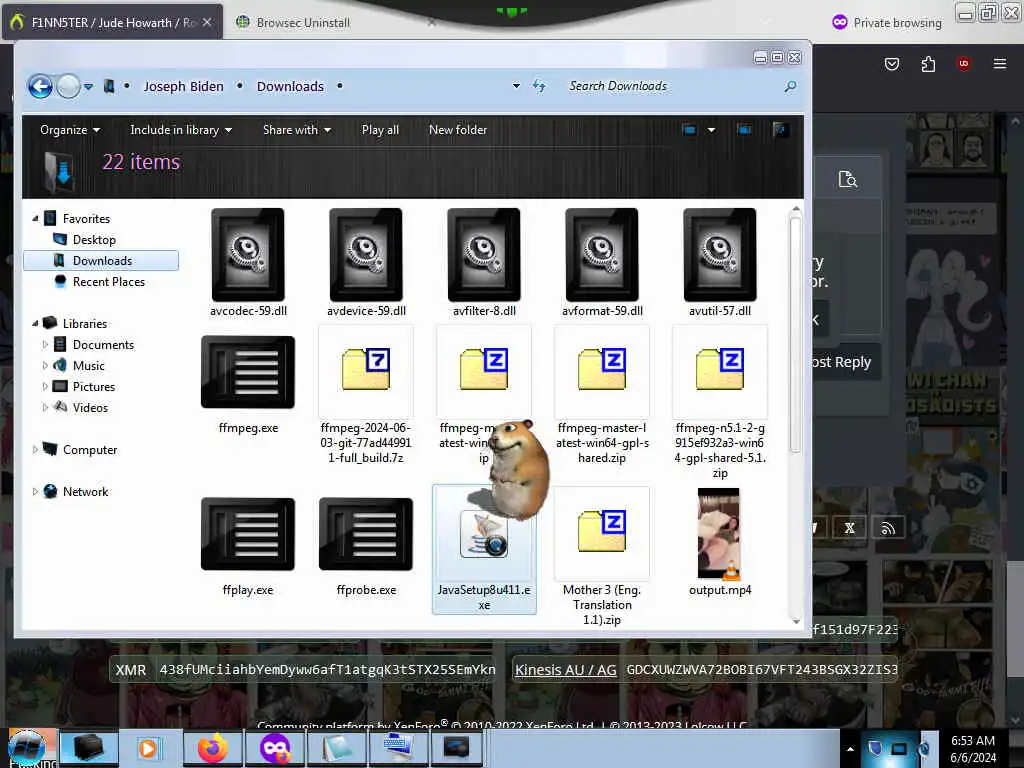Click Joseph Biden in address breadcrumb

coord(184,86)
